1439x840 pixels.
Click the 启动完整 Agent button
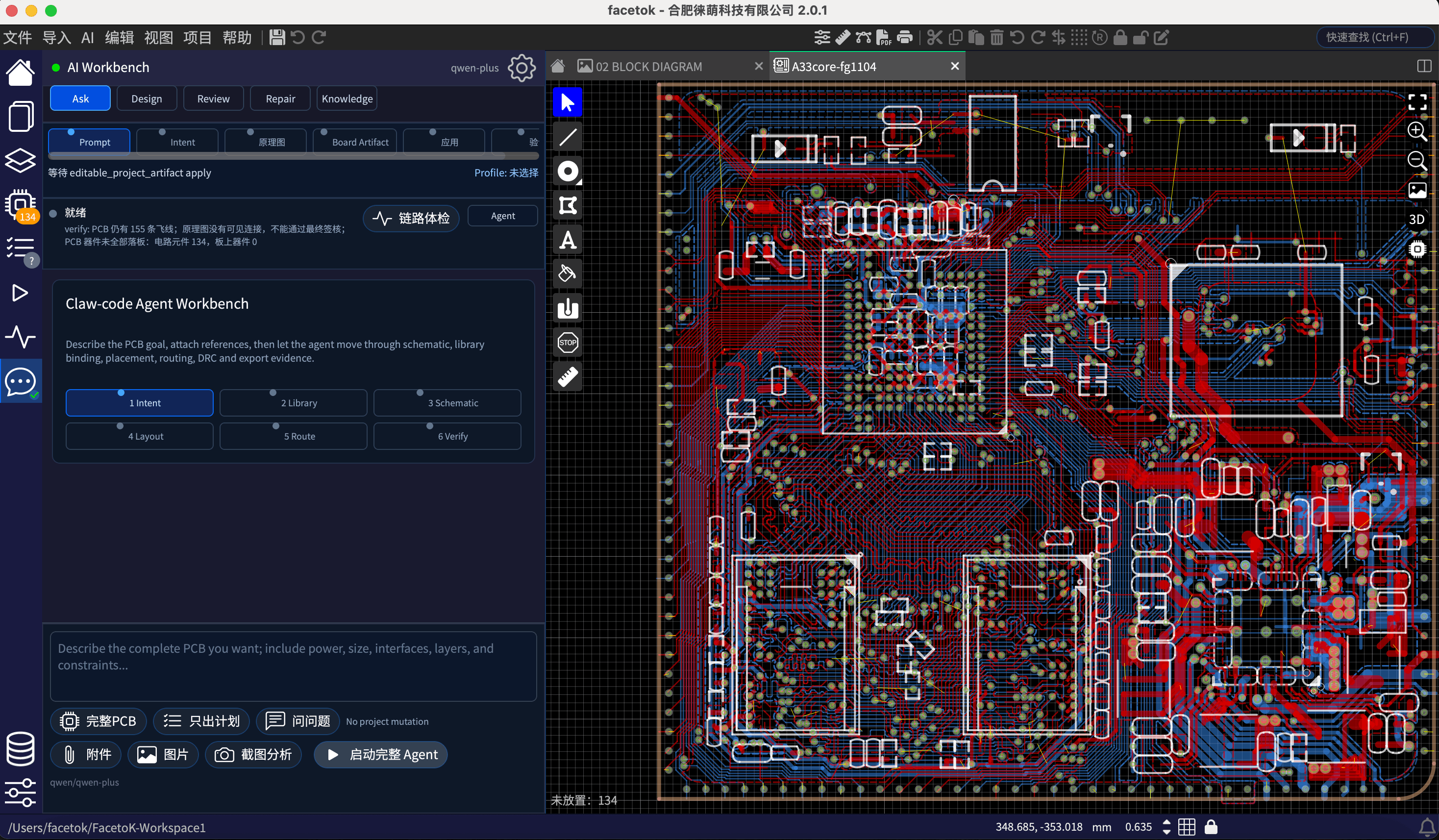(x=381, y=754)
